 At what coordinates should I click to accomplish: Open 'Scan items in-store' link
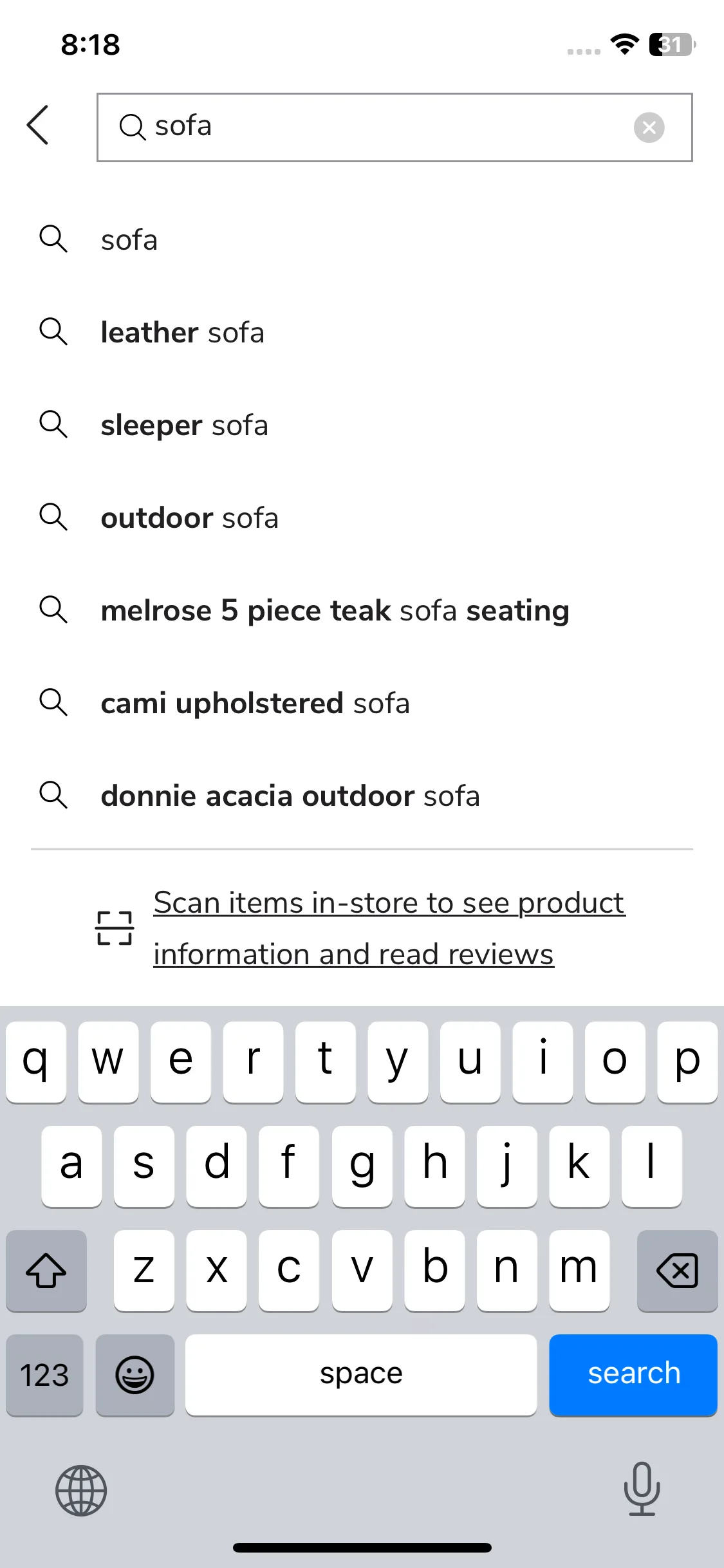pyautogui.click(x=389, y=928)
